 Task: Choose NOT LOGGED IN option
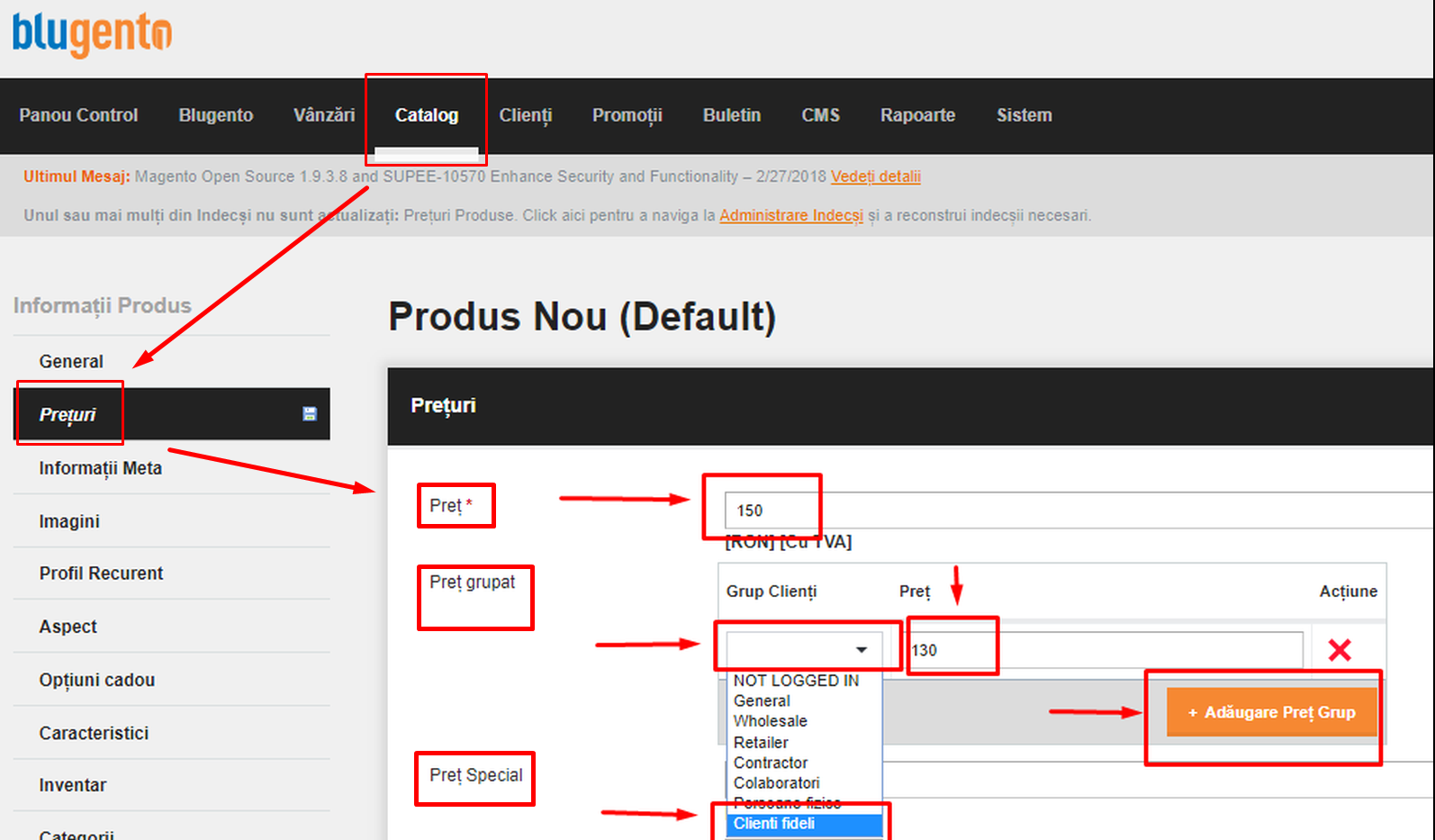point(804,681)
